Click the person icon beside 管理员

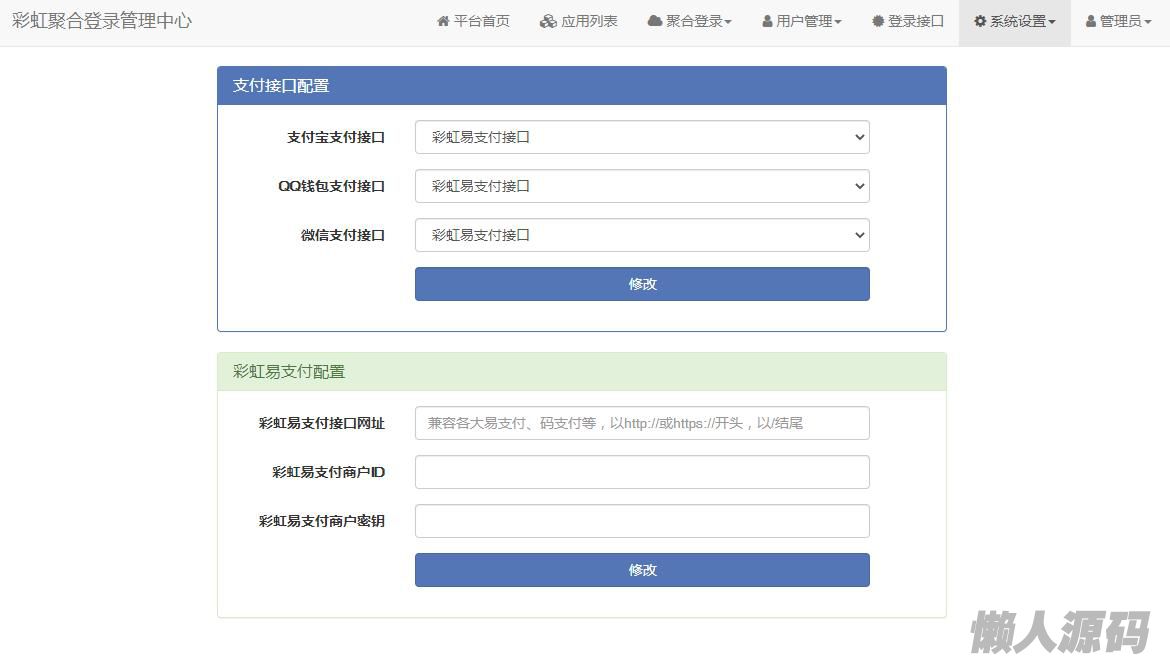point(1091,21)
